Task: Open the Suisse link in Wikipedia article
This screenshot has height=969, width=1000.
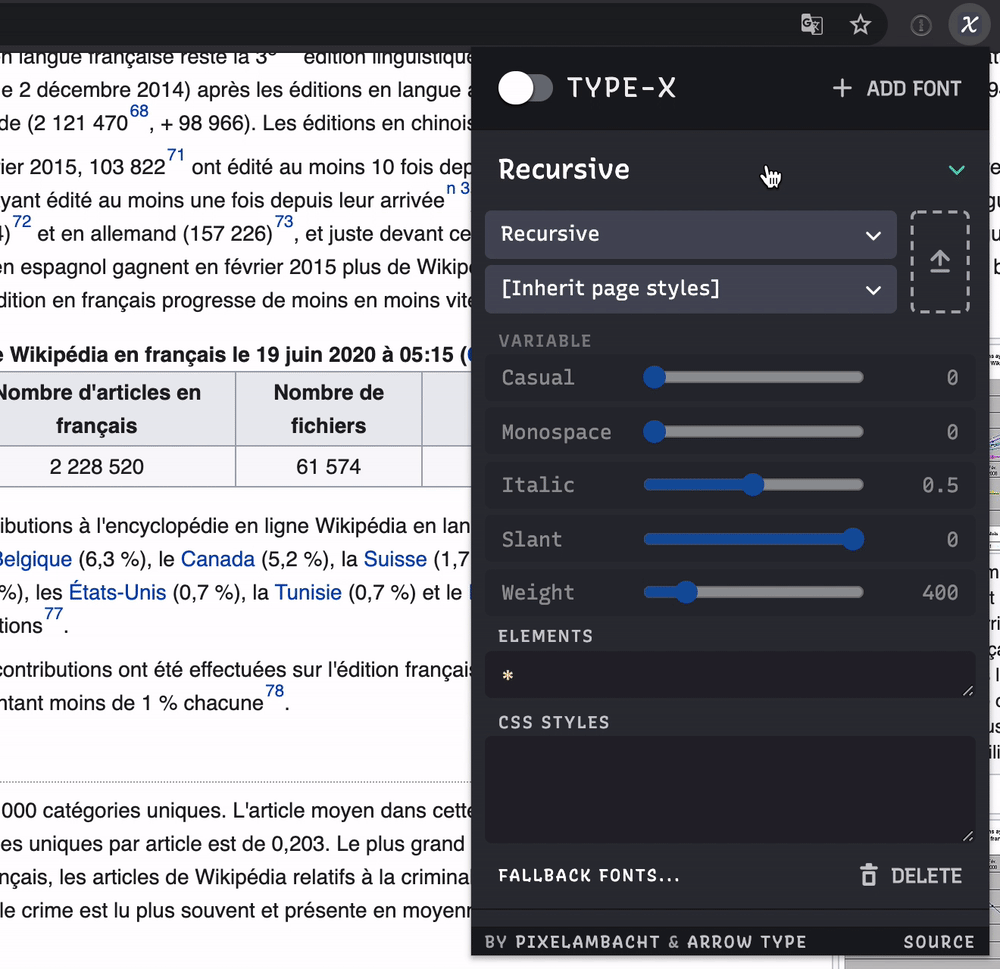Action: coord(395,559)
